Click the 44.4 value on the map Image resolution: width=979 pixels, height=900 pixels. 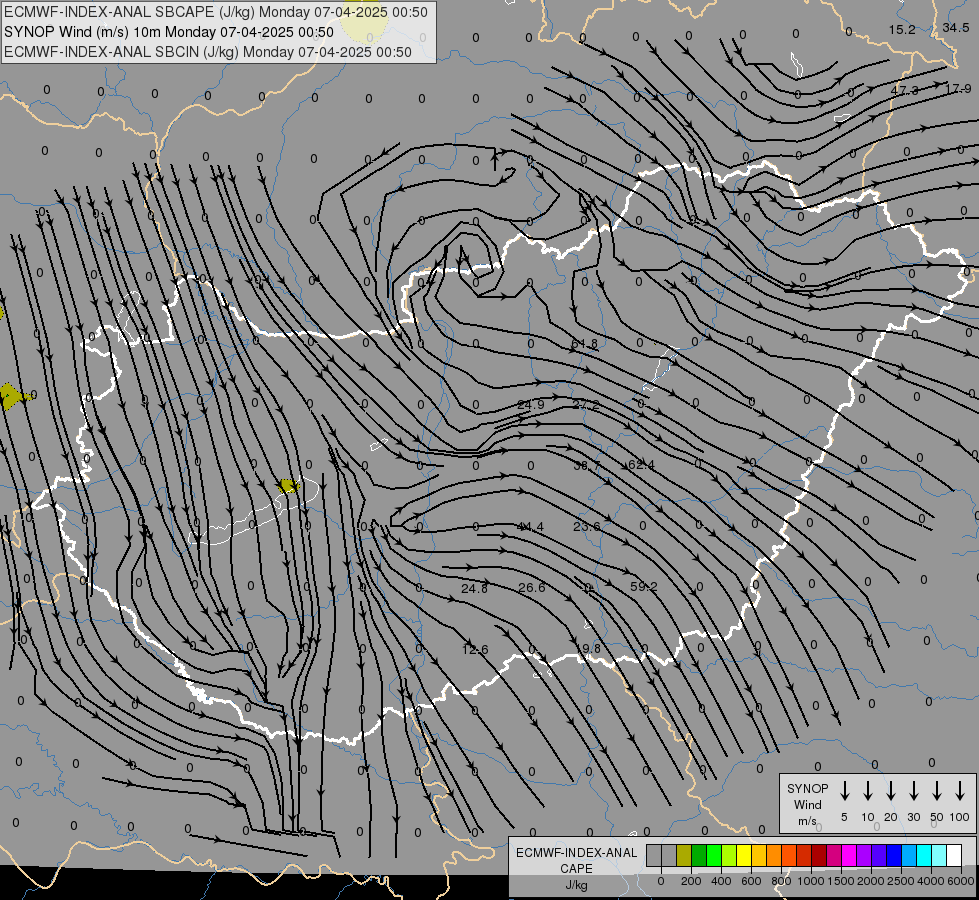point(531,527)
